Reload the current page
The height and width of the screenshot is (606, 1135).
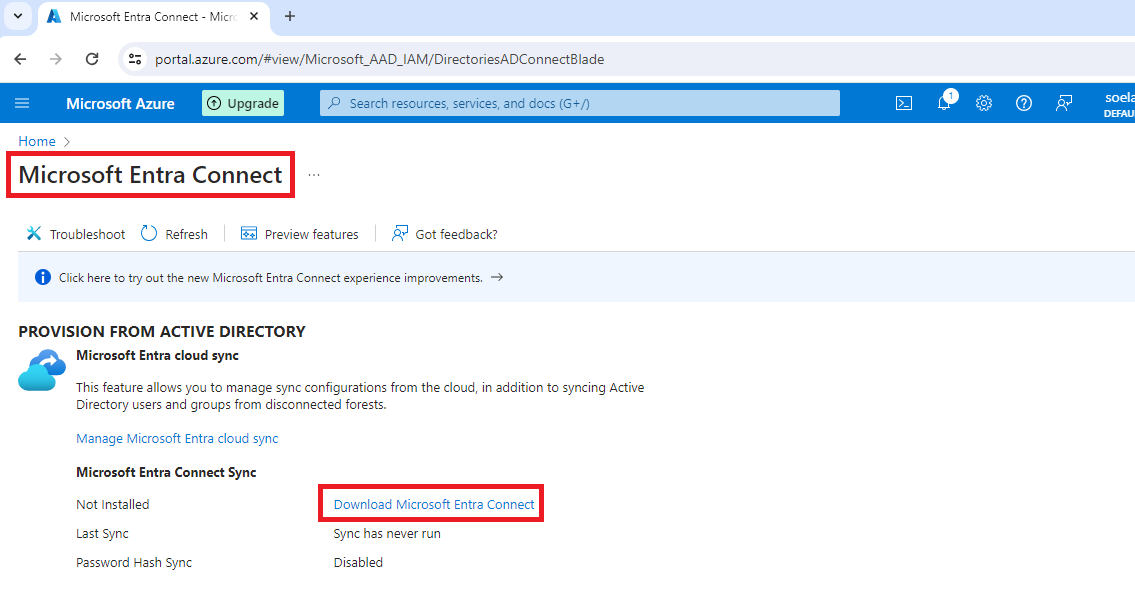[92, 59]
